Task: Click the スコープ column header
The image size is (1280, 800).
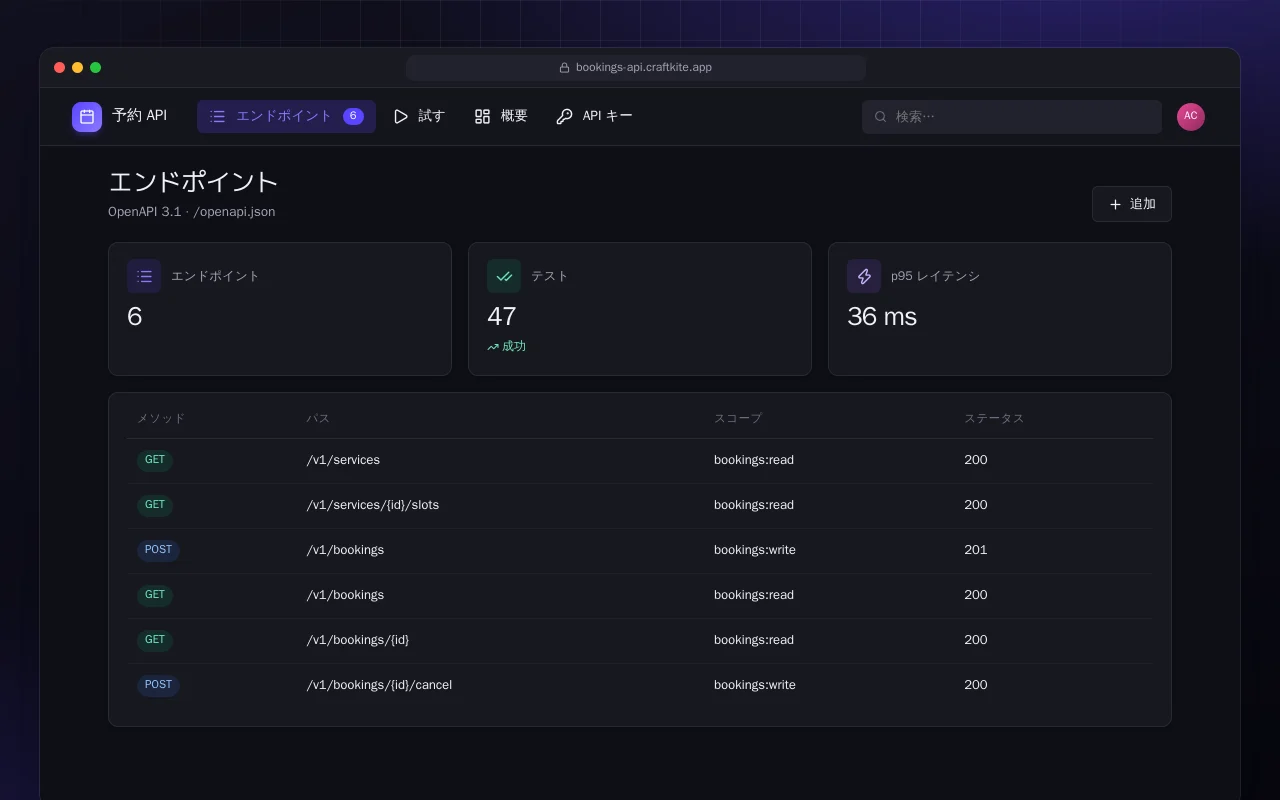Action: (x=738, y=418)
